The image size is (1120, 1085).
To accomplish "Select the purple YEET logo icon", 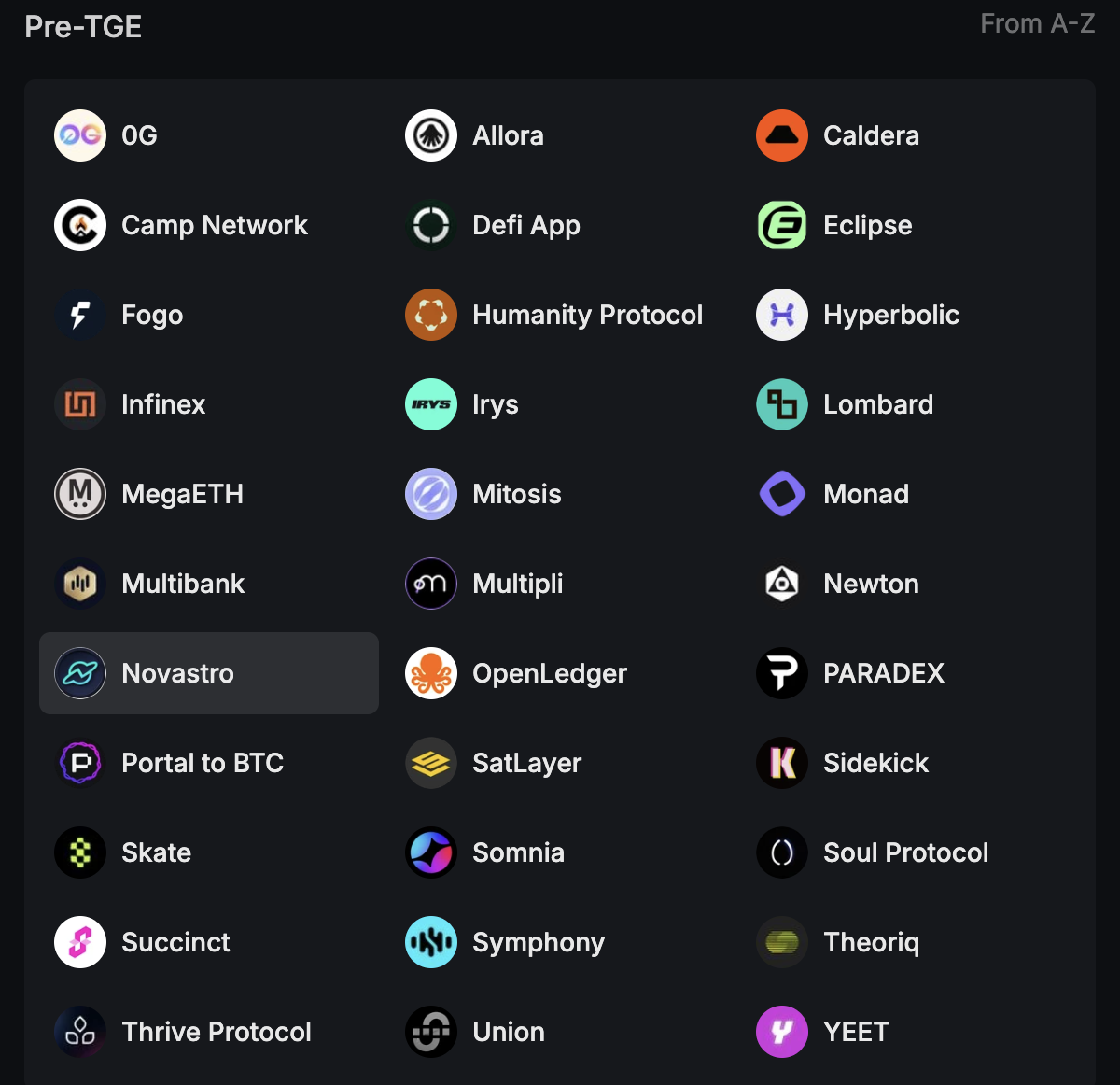I will coord(782,1032).
